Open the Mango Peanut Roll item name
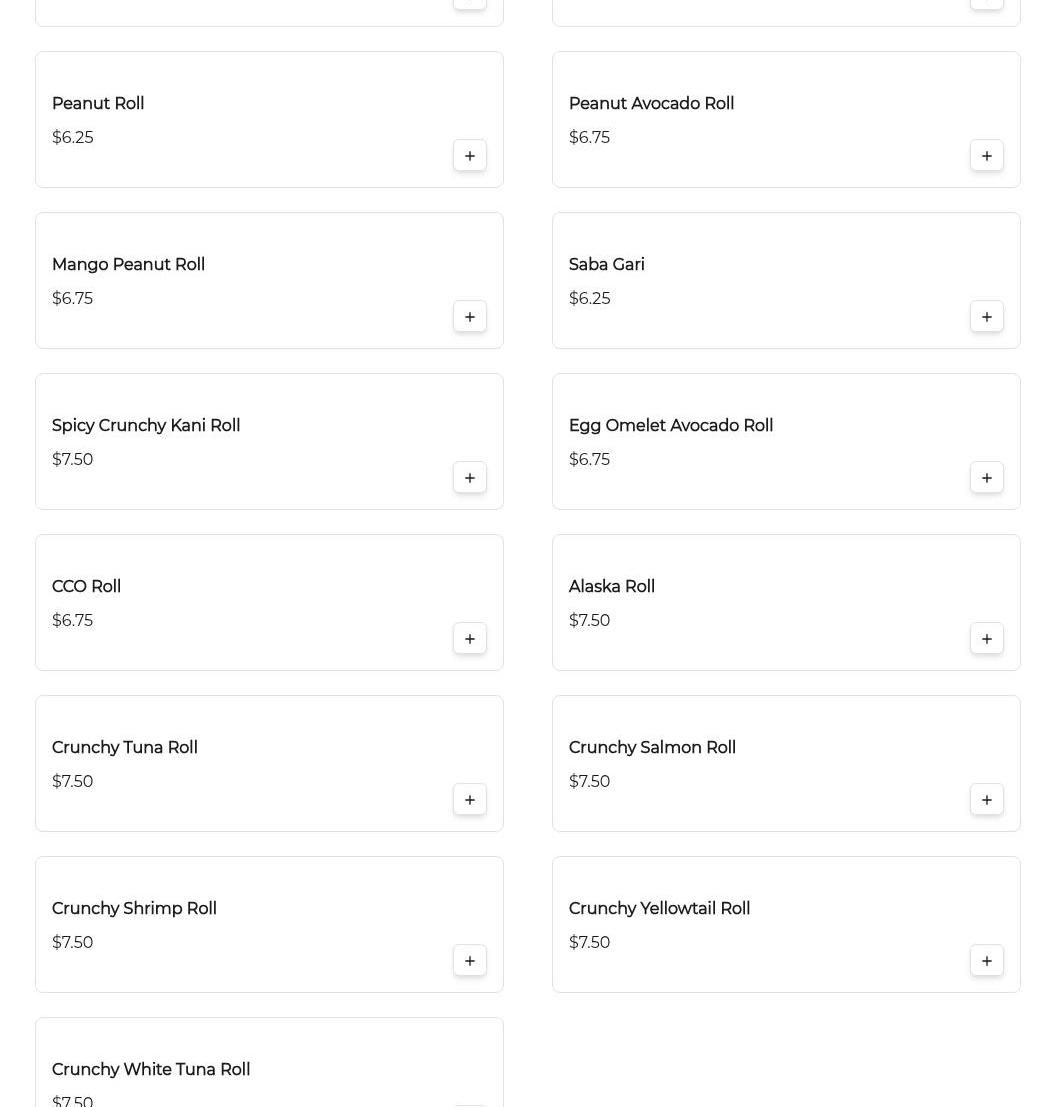Screen dimensions: 1050x1107 click(128, 264)
